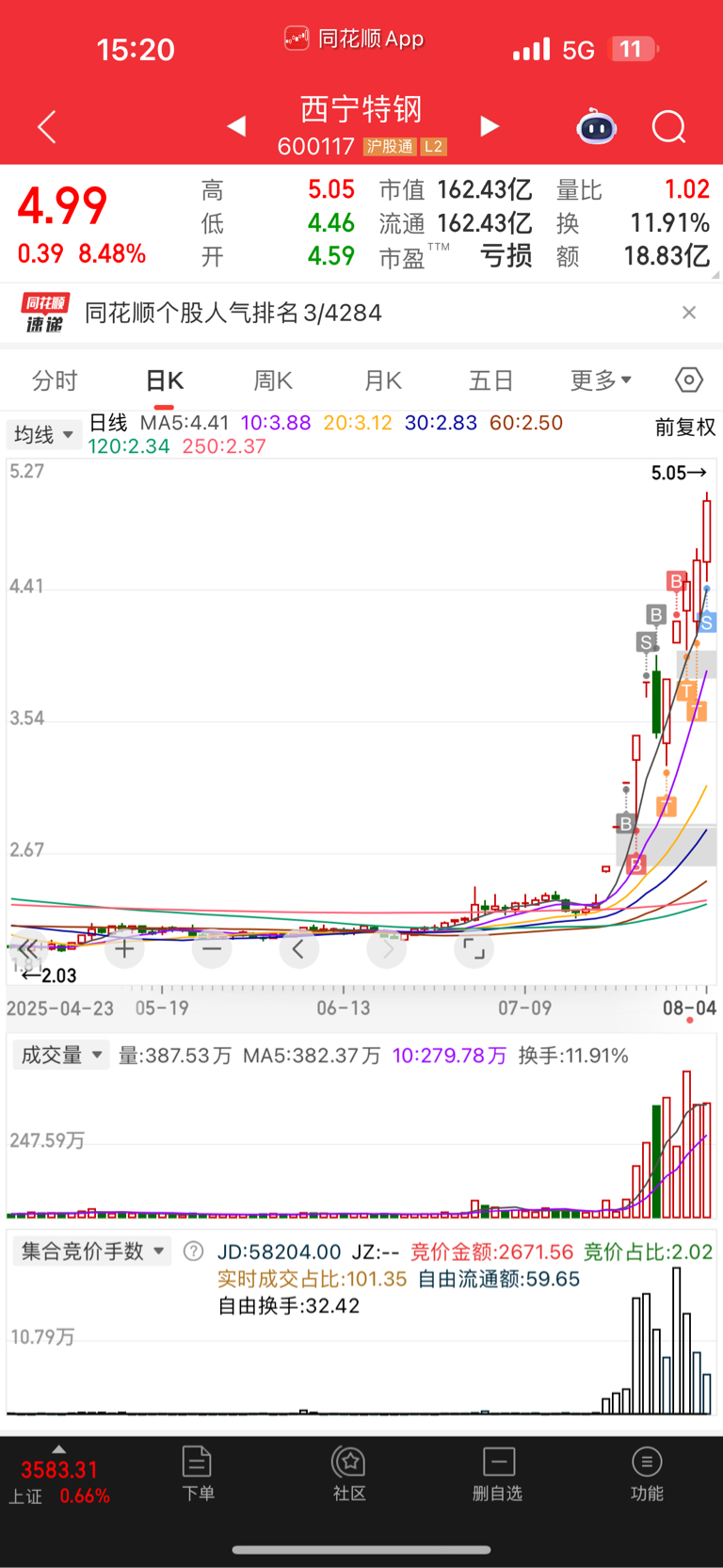
Task: Open the 功能 functions menu
Action: [x=647, y=1474]
